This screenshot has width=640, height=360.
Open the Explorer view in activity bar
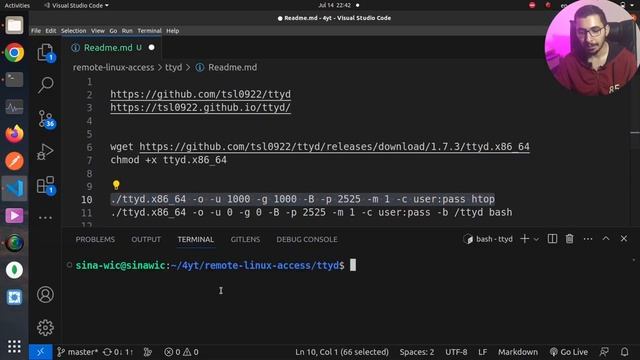46,52
